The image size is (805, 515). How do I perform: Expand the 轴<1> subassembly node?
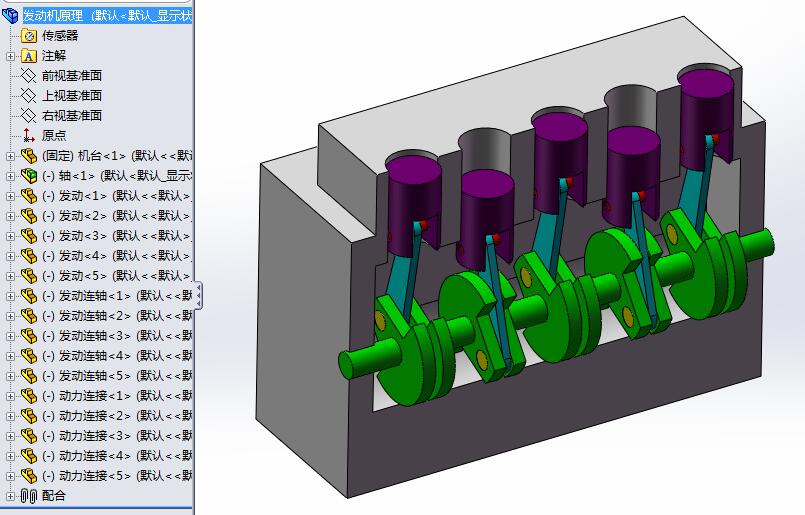coord(10,177)
